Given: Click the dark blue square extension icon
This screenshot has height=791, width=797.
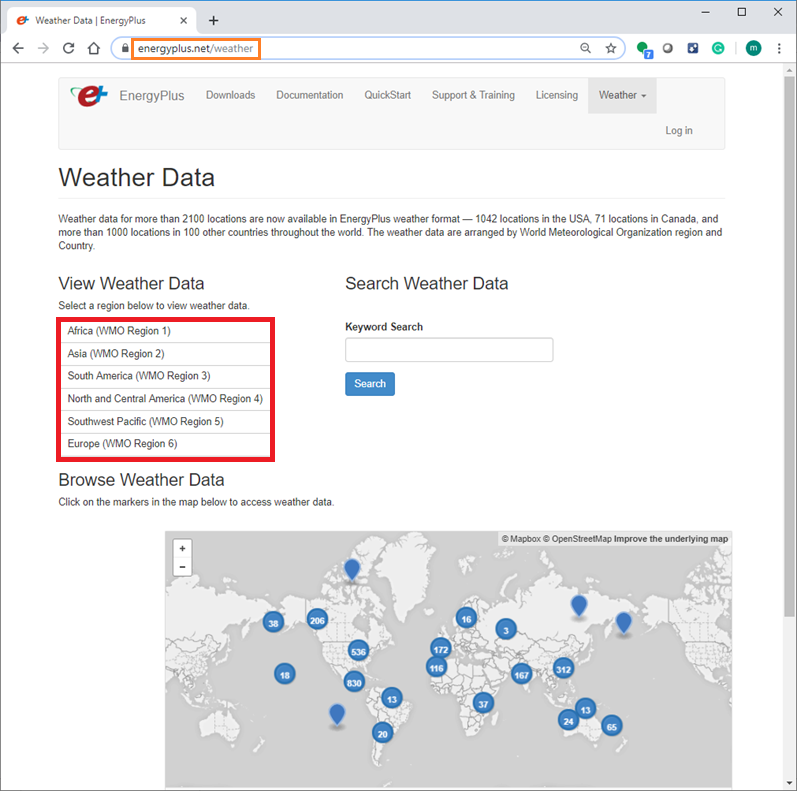Looking at the screenshot, I should pyautogui.click(x=692, y=48).
